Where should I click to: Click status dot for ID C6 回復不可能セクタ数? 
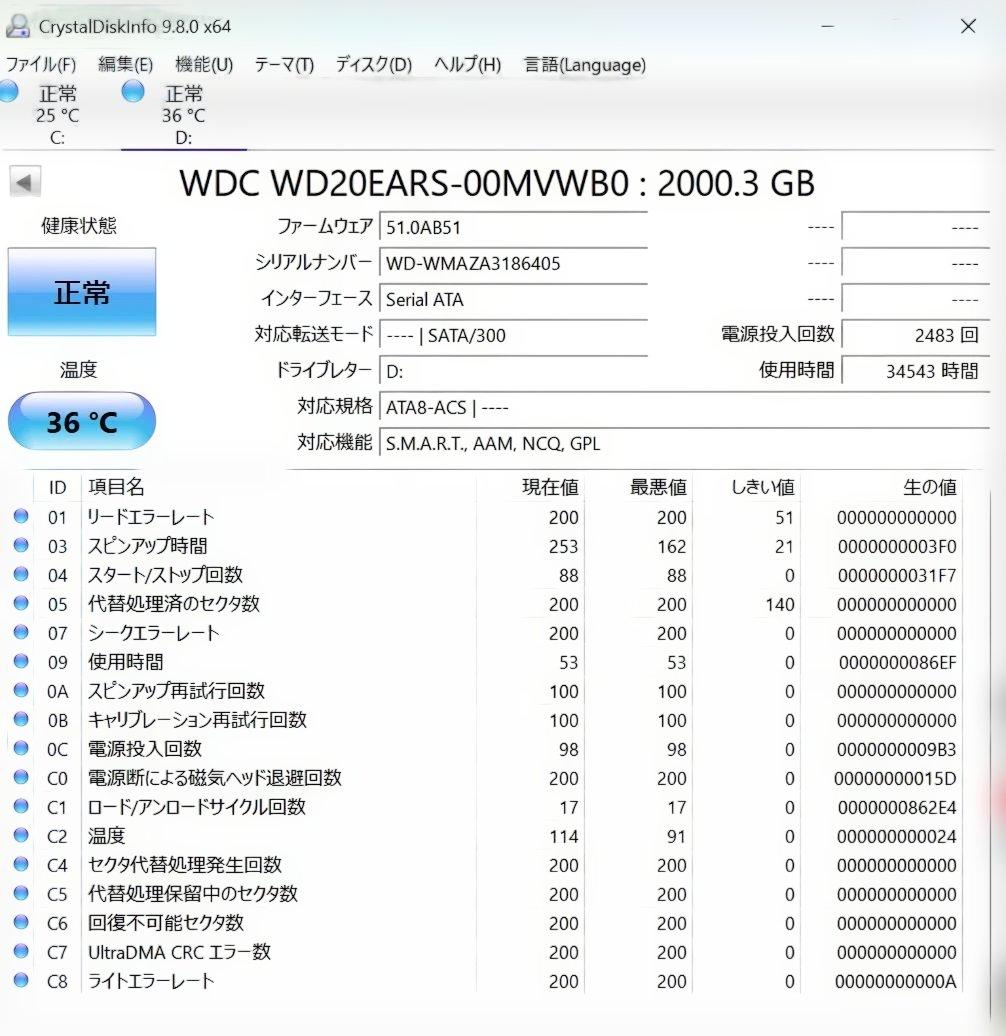[21, 922]
